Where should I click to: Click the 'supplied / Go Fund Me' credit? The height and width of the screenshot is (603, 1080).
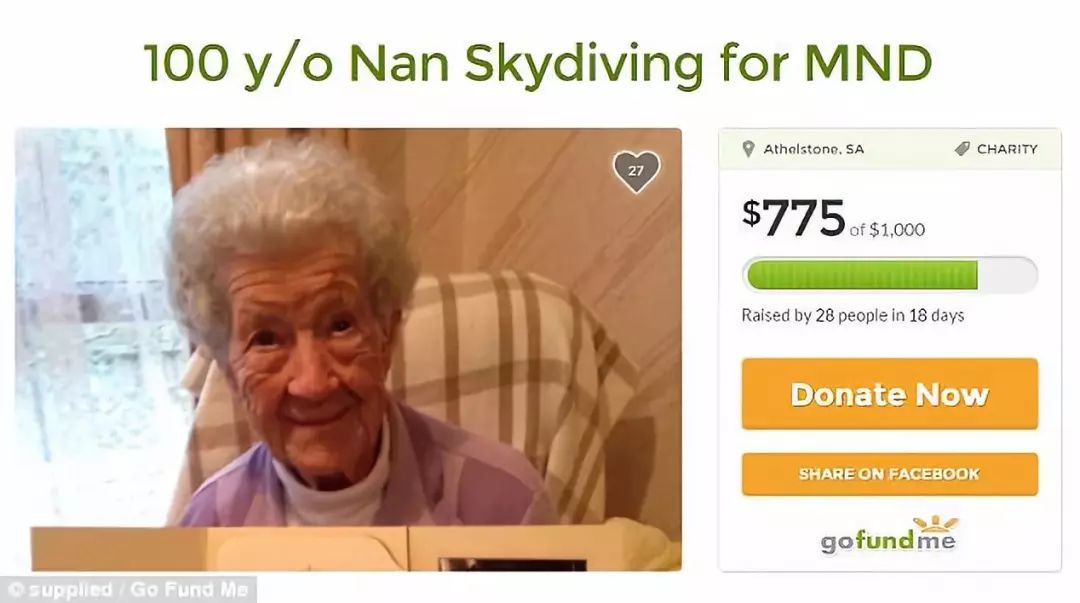[129, 590]
